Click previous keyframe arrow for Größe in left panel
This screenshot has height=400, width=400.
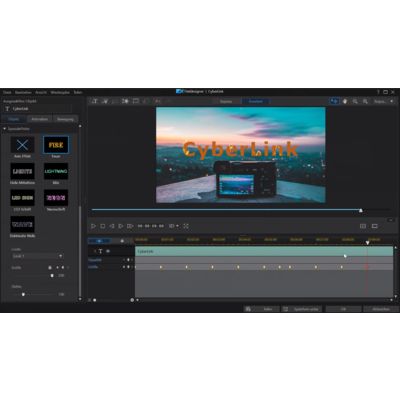pyautogui.click(x=57, y=267)
